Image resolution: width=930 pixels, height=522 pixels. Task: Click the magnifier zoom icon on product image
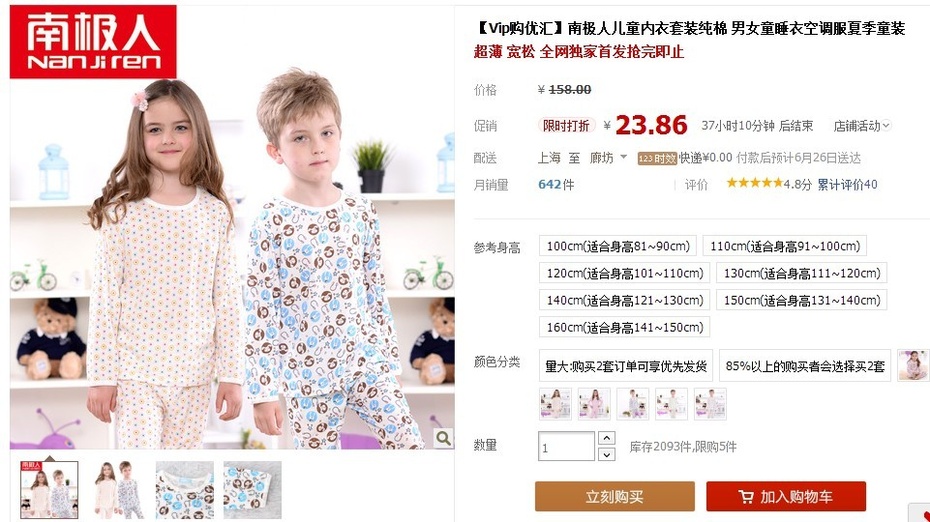pos(442,438)
